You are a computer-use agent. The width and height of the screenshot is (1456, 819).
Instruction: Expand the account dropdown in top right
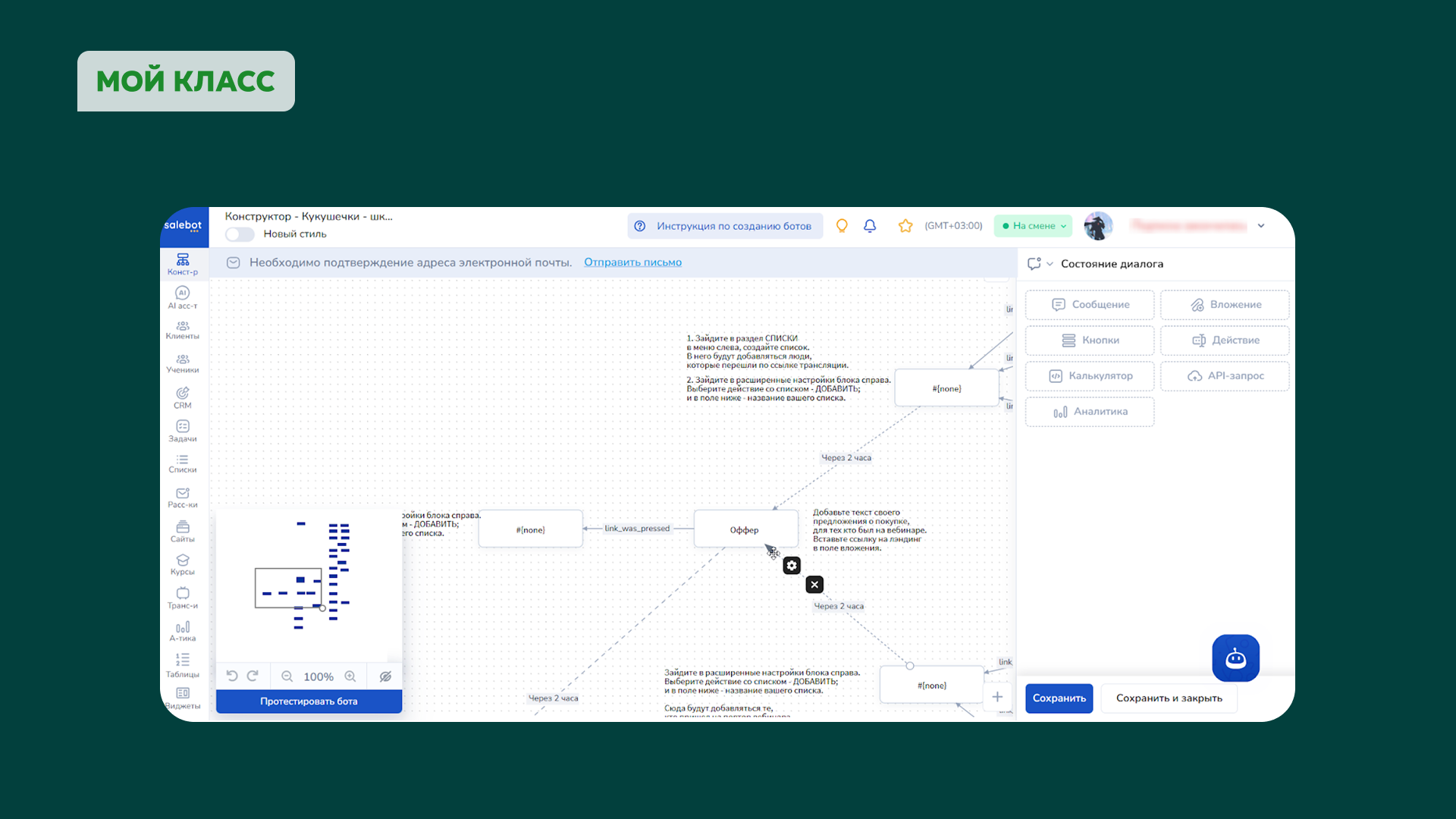(x=1261, y=225)
